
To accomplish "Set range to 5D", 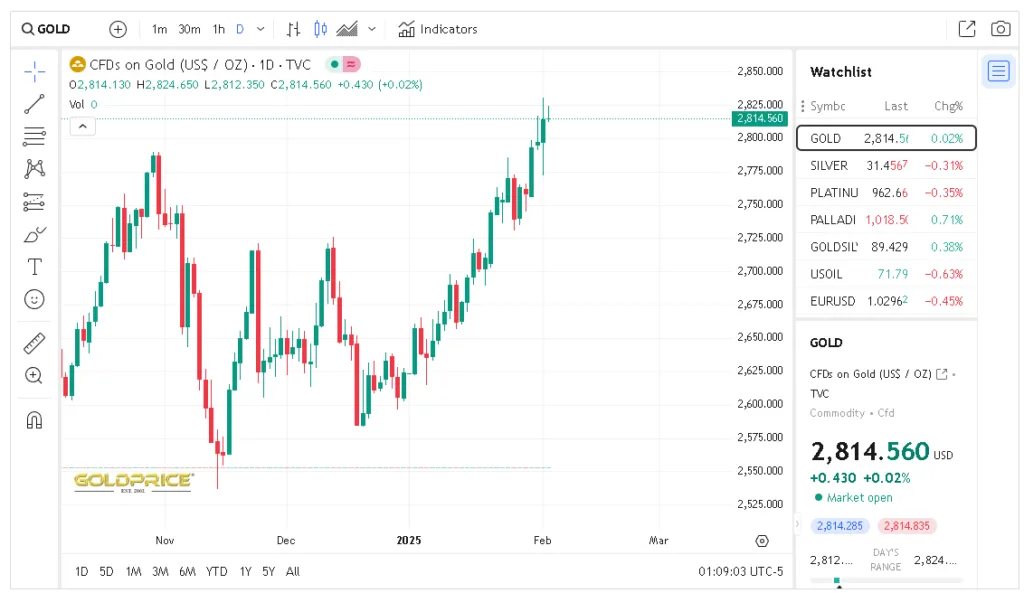I will [106, 571].
